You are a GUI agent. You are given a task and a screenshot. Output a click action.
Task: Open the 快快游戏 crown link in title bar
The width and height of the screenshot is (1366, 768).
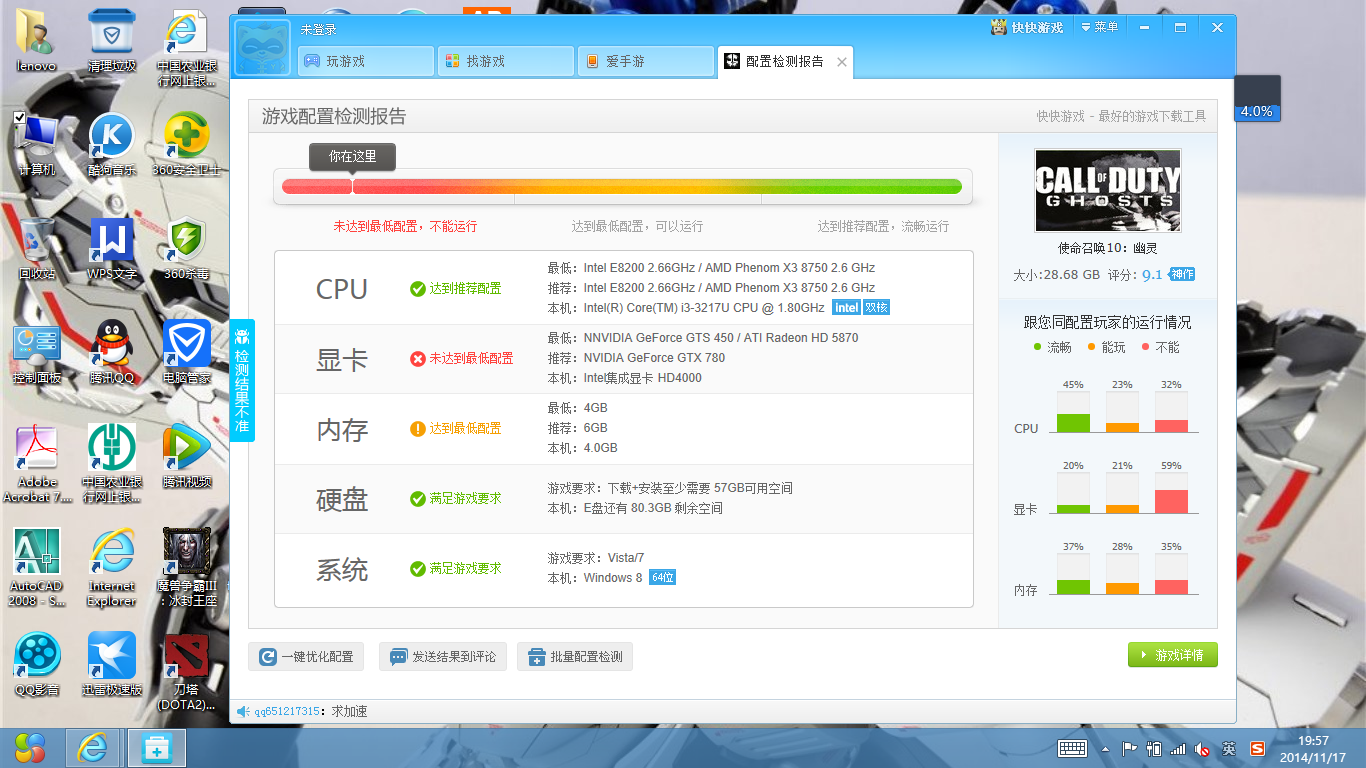coord(1027,27)
